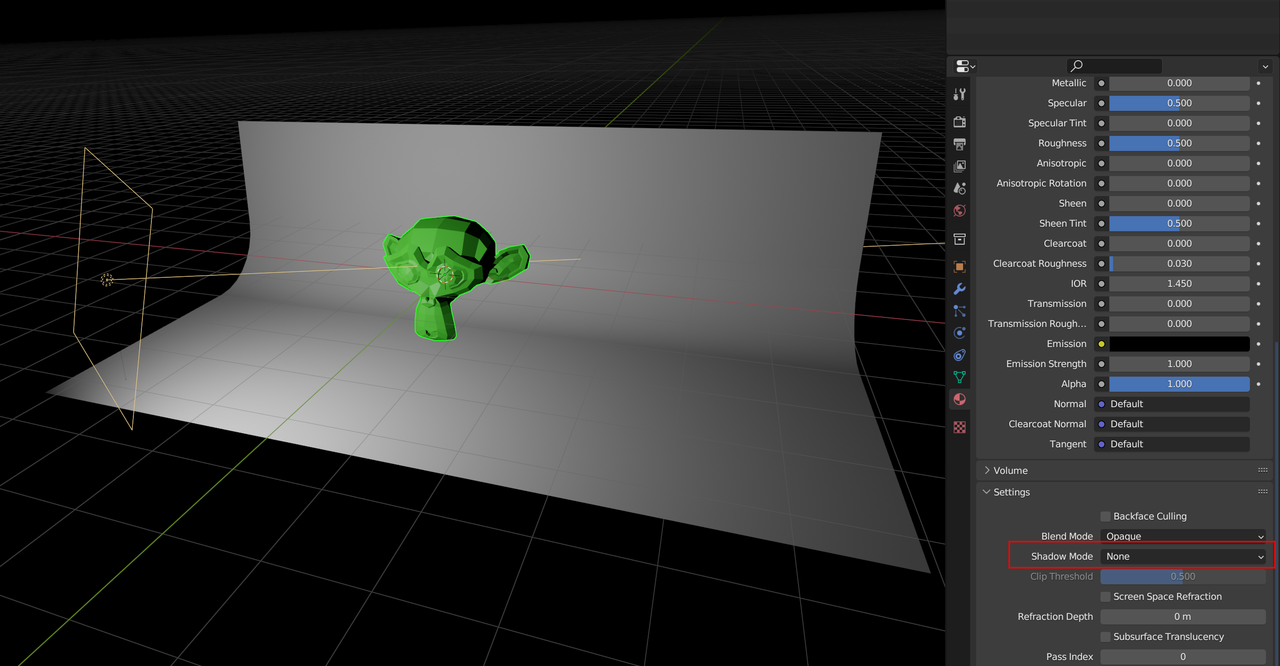This screenshot has width=1280, height=666.
Task: Click the Clearcoat Roughness value slider
Action: 1179,264
